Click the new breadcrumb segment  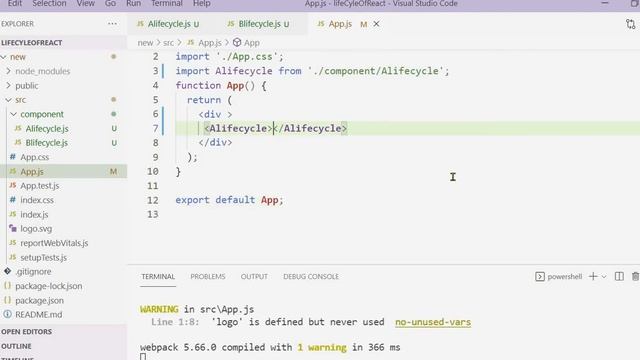coord(145,42)
